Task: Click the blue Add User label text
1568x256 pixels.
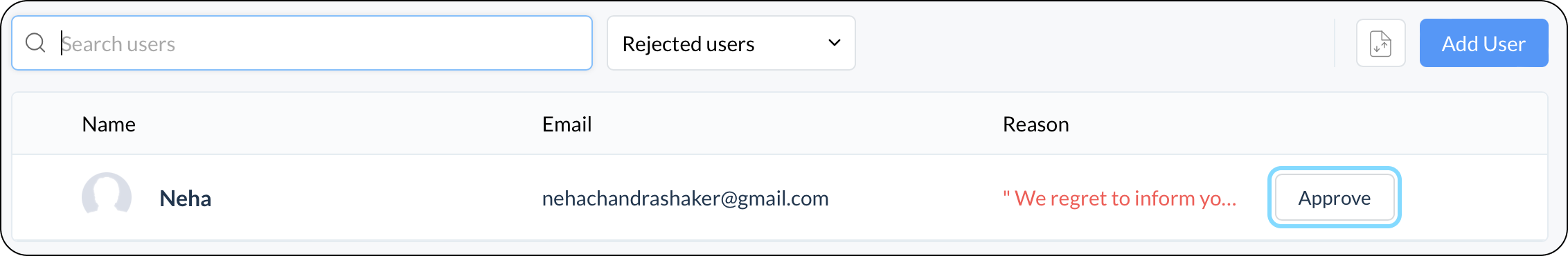Action: tap(1484, 44)
